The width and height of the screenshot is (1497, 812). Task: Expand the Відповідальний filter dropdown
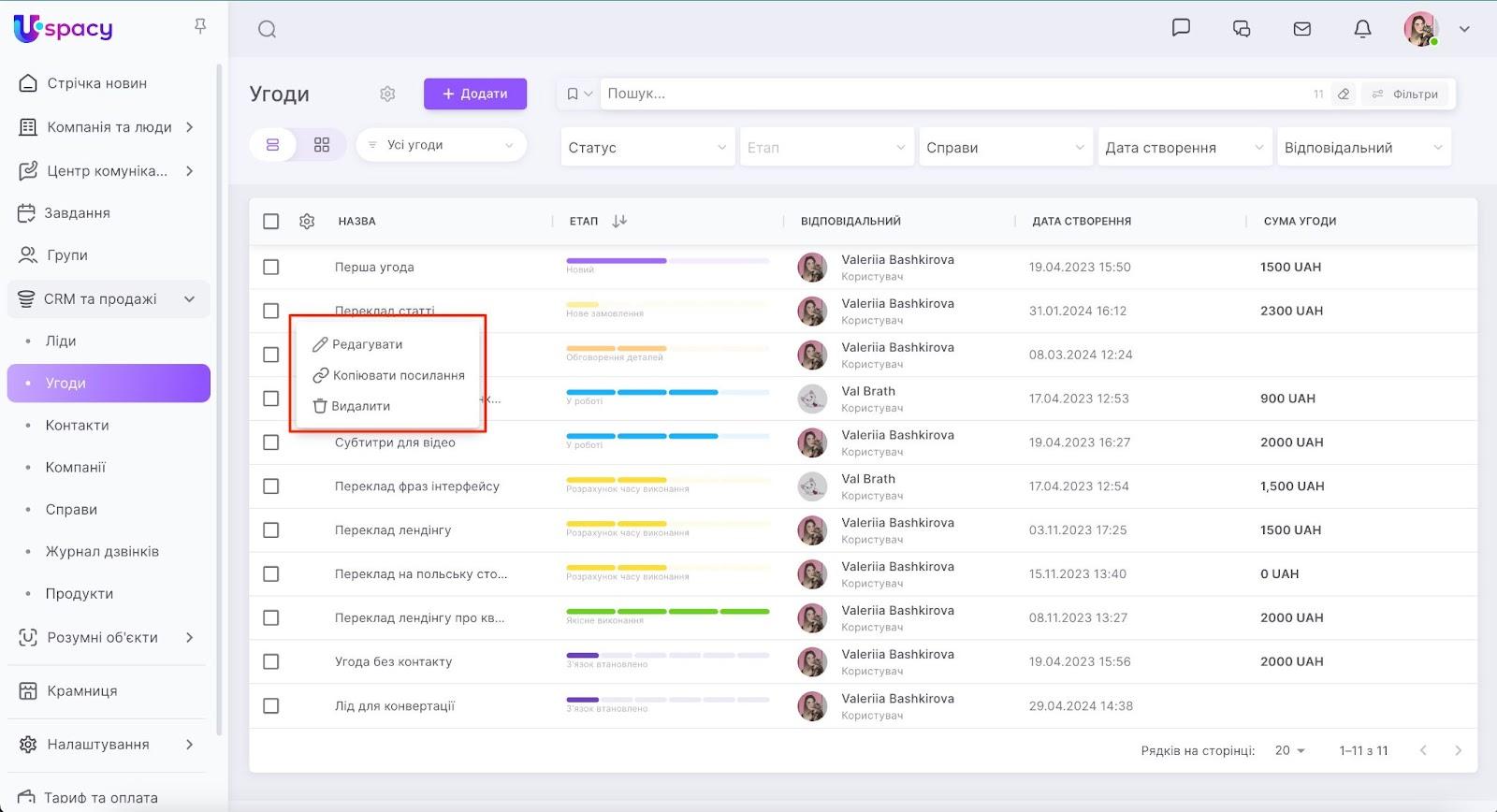(x=1363, y=148)
